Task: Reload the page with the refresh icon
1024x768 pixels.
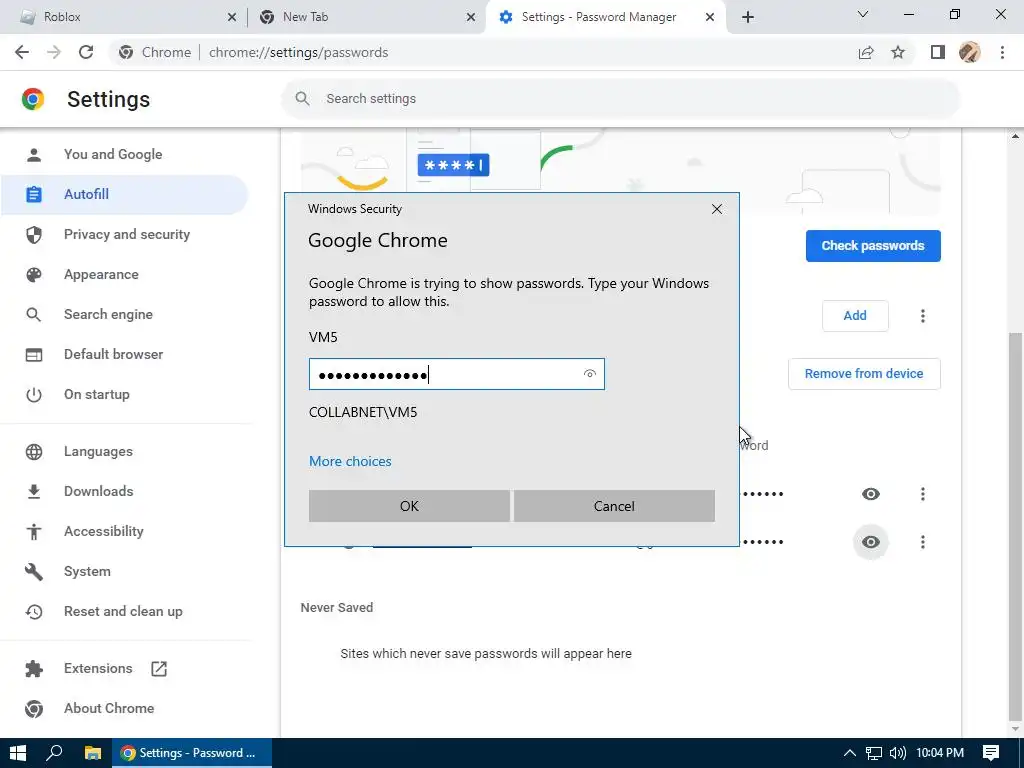Action: pyautogui.click(x=86, y=52)
